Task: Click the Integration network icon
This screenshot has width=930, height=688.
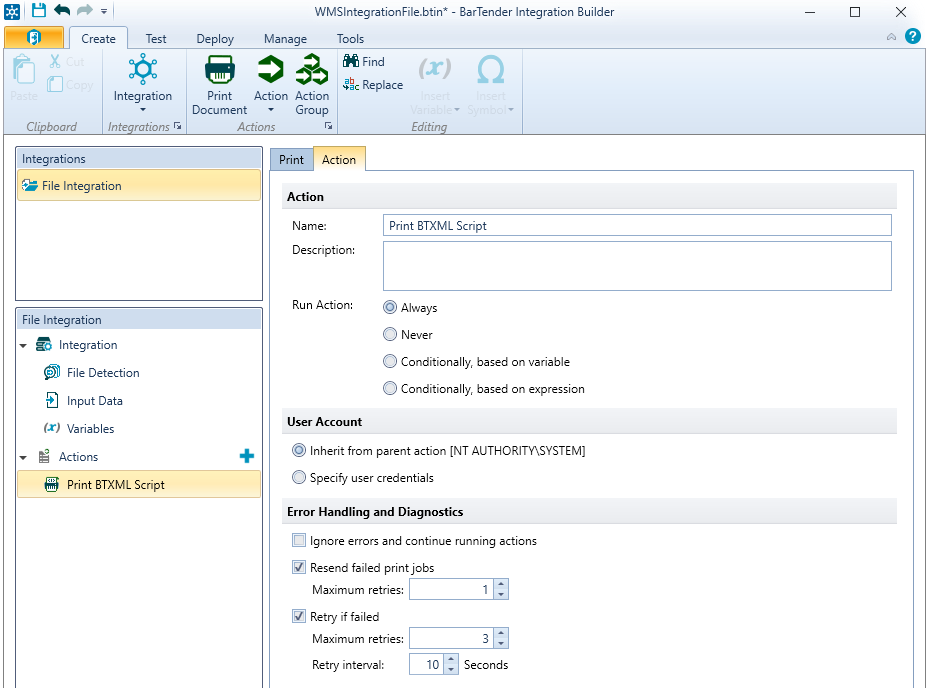Action: coord(143,69)
